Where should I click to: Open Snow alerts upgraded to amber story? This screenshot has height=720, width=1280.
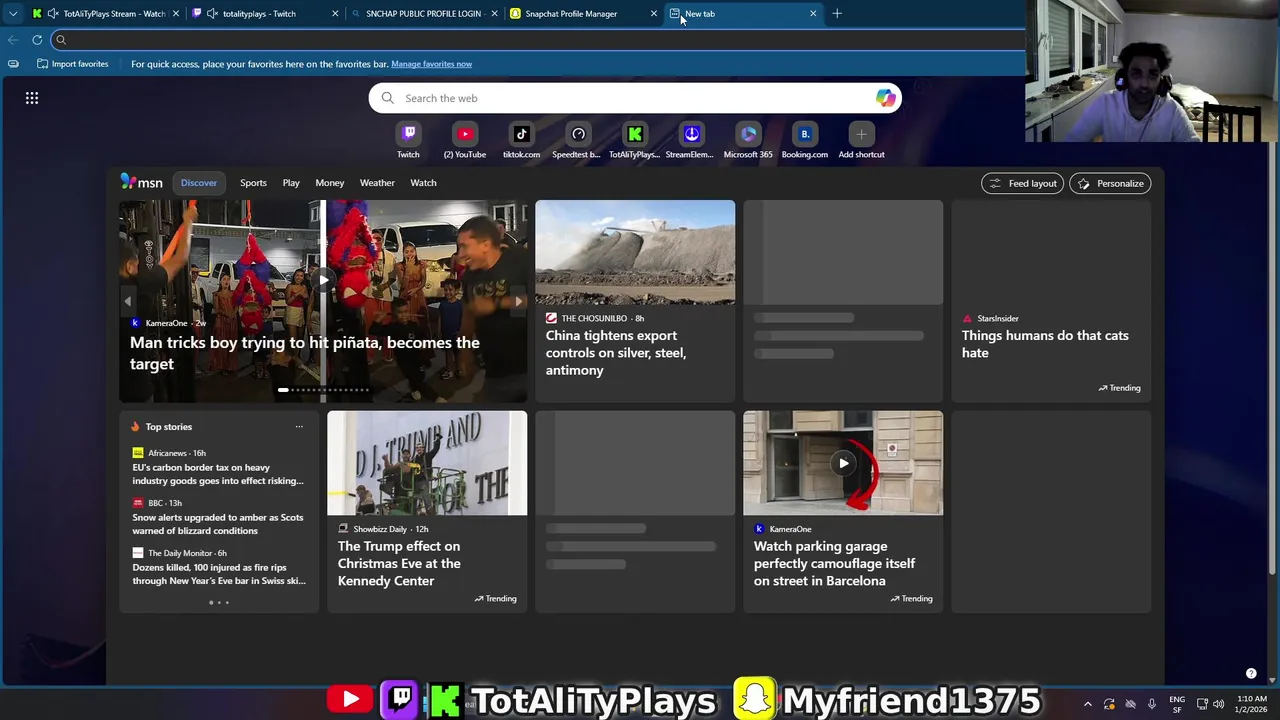tap(218, 524)
